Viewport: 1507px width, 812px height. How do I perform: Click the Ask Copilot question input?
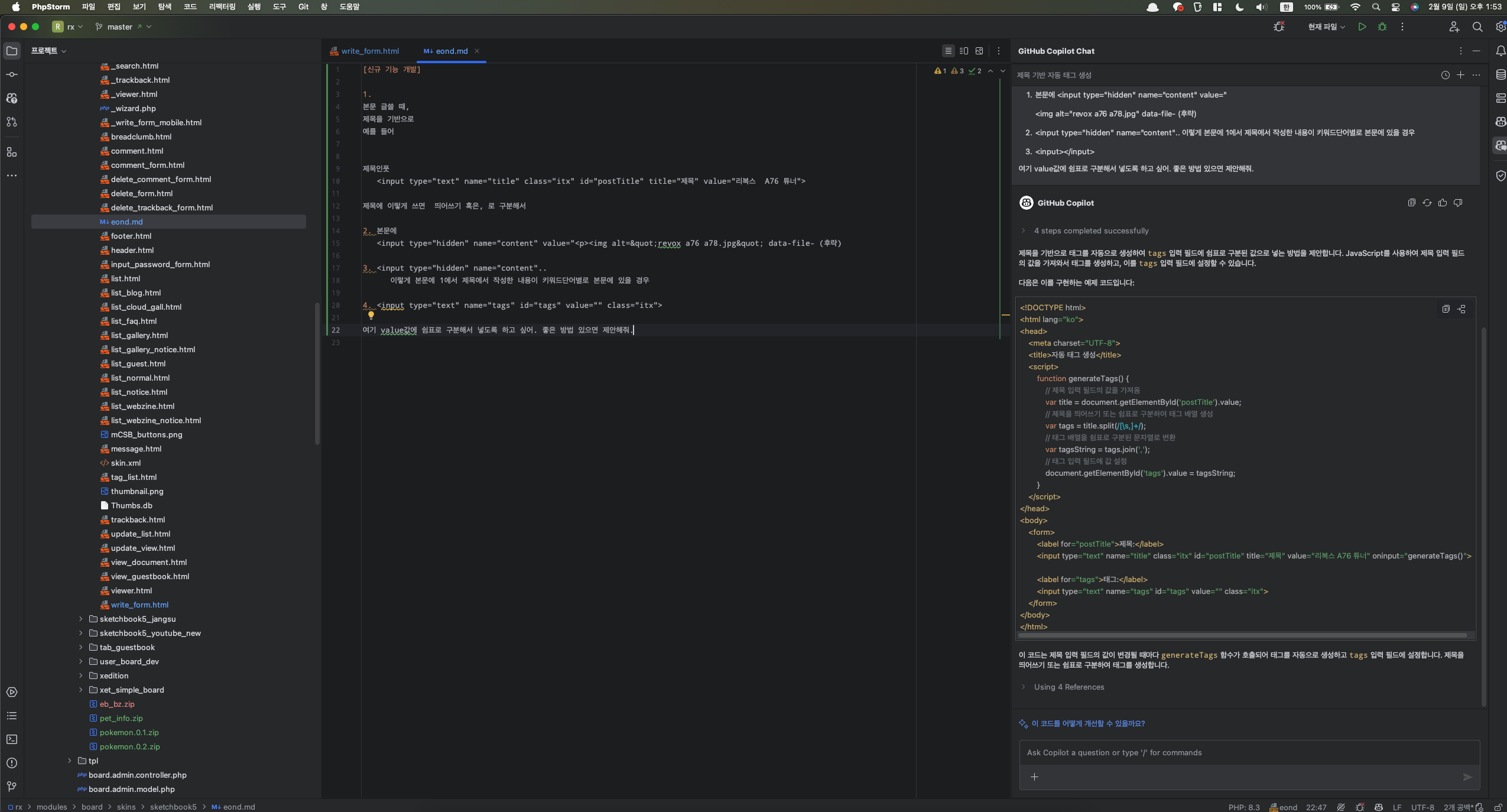coord(1249,752)
